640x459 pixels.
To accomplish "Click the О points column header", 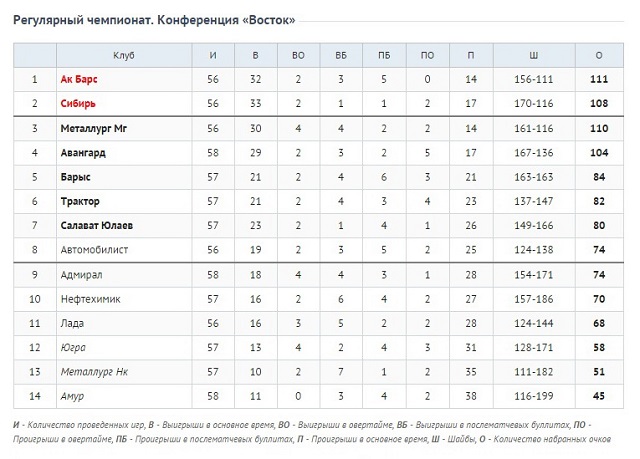I will coord(599,55).
